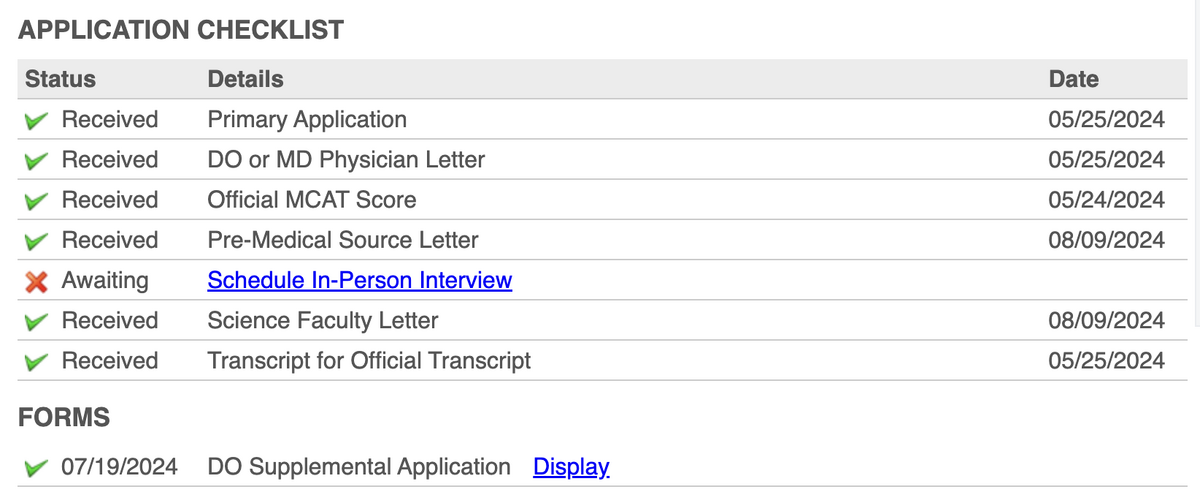Click the green checkmark next to Official MCAT Score
Image resolution: width=1200 pixels, height=503 pixels.
(x=37, y=200)
